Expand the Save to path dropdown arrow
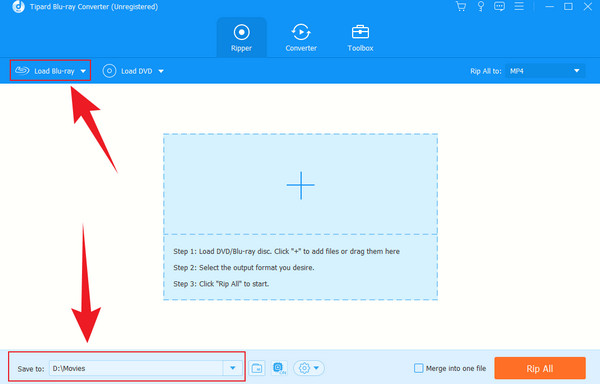 tap(233, 368)
